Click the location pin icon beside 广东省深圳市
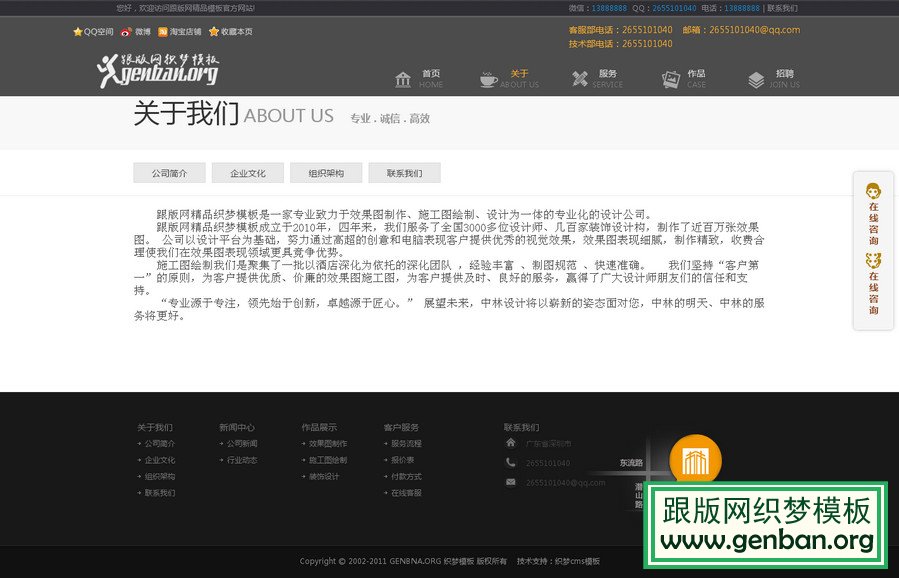This screenshot has height=578, width=899. click(511, 443)
